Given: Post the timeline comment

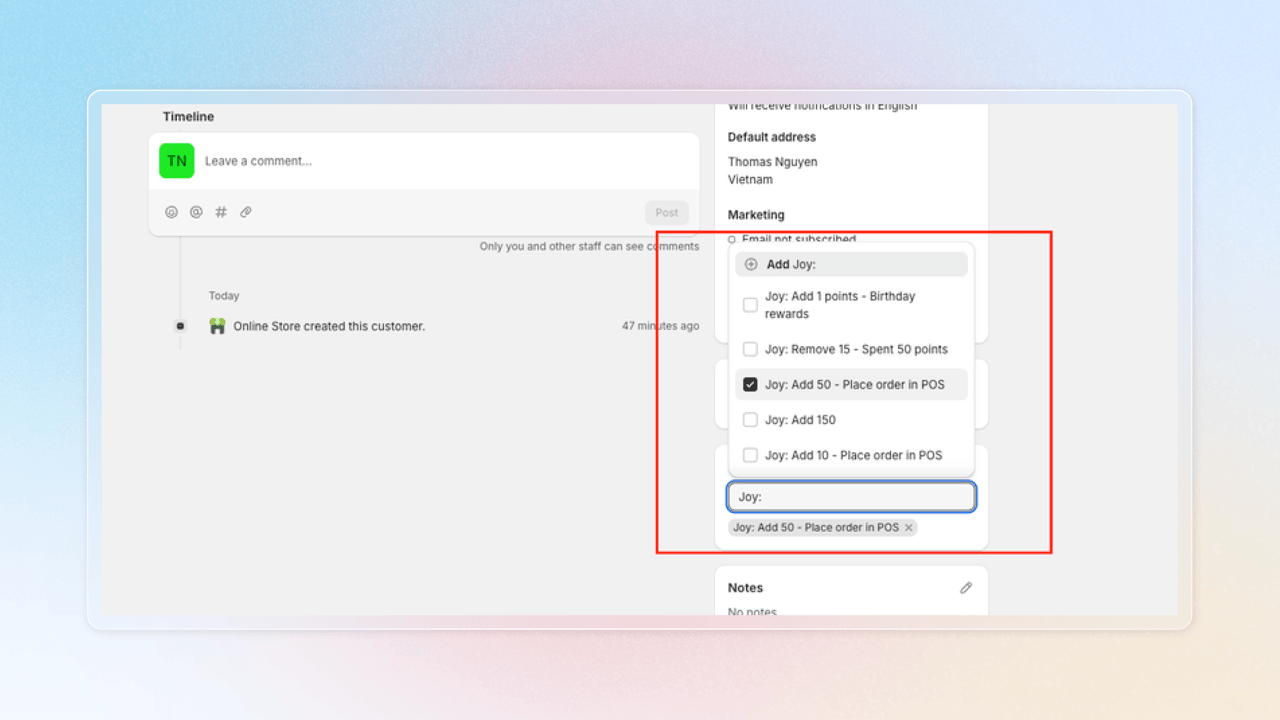Looking at the screenshot, I should (x=667, y=212).
